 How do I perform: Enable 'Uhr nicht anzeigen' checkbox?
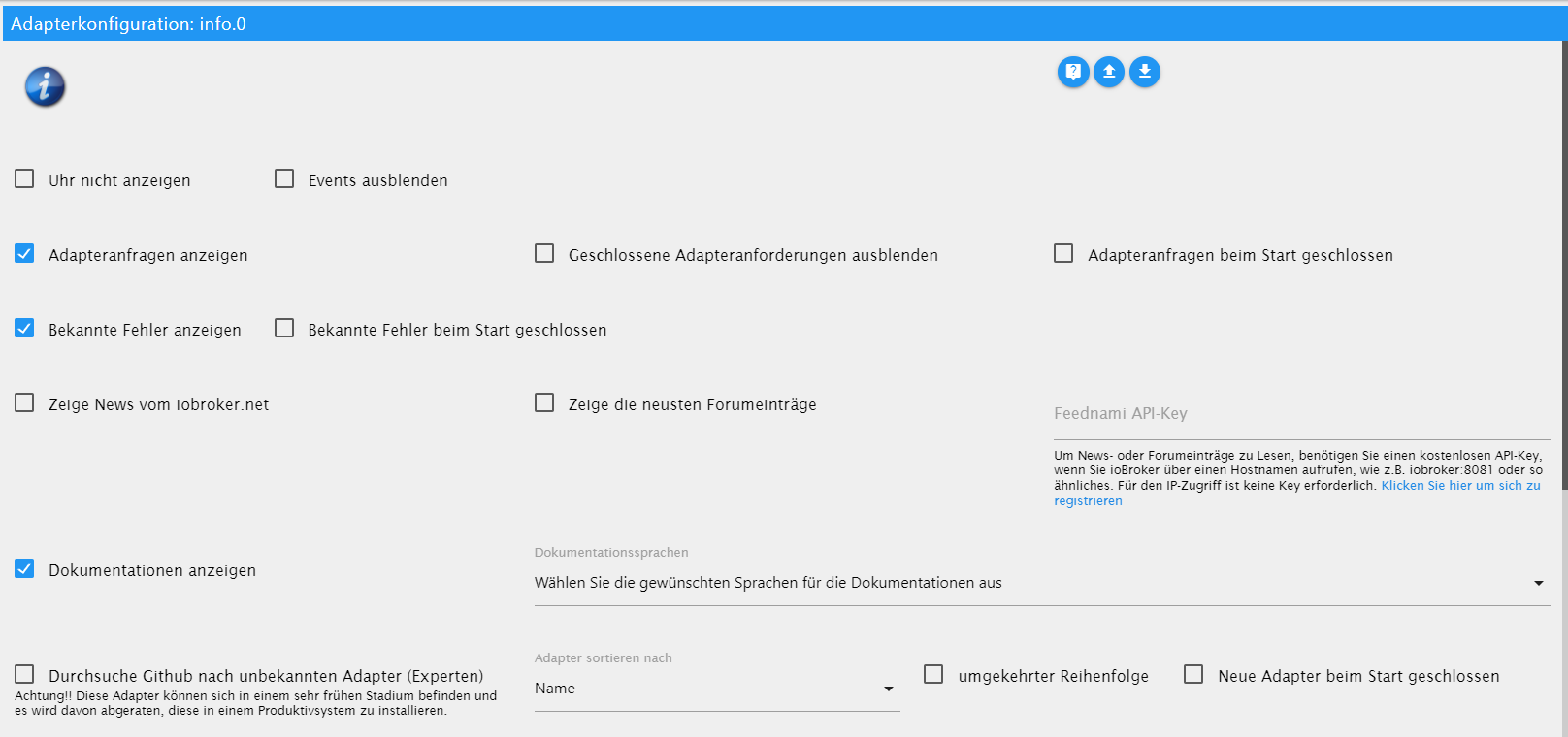(25, 179)
